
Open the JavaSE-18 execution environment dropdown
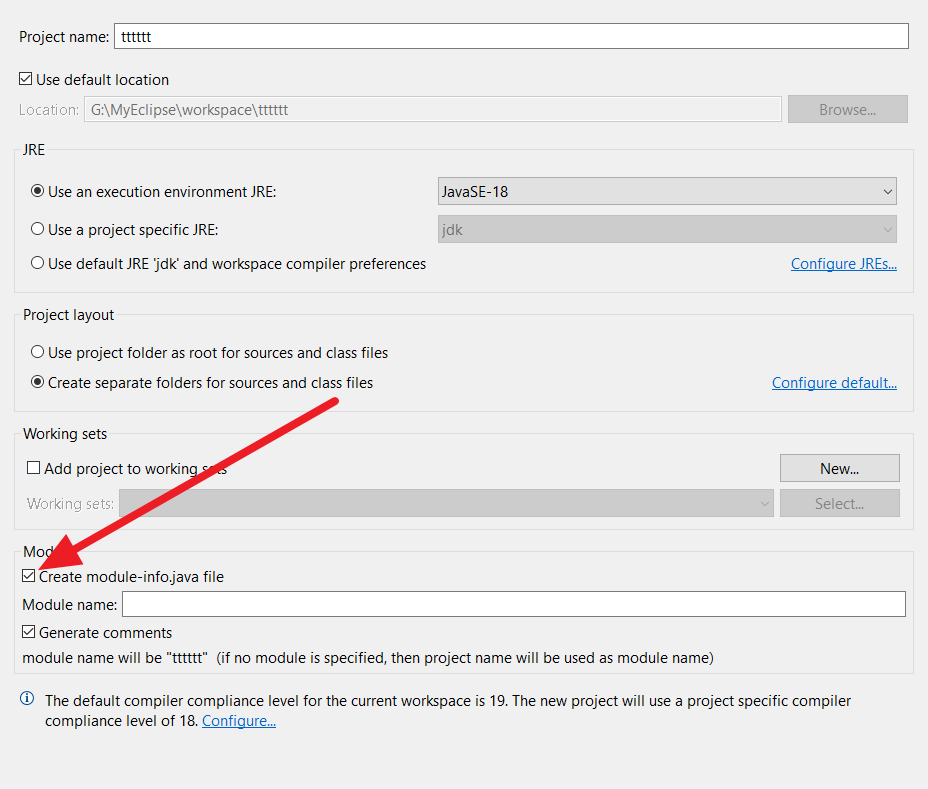pyautogui.click(x=667, y=191)
